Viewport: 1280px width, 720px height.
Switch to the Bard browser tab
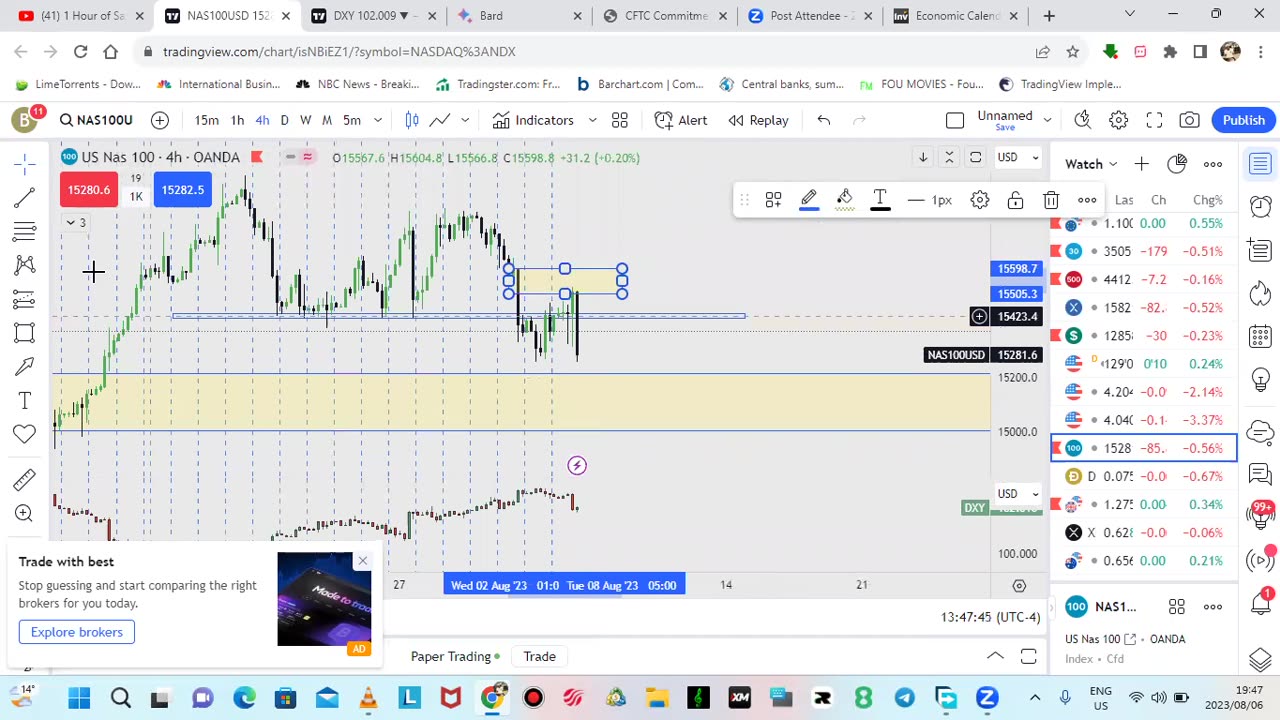click(518, 15)
